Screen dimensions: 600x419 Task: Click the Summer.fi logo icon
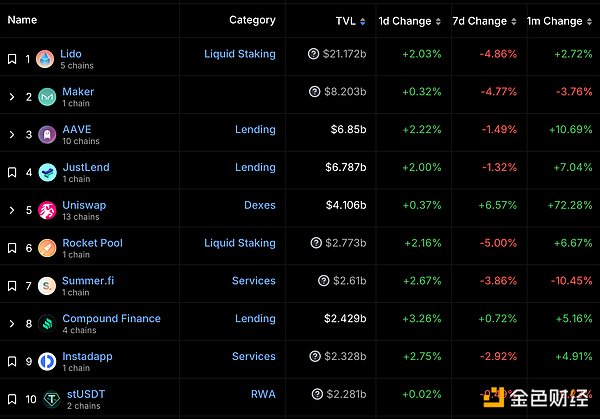(x=47, y=286)
